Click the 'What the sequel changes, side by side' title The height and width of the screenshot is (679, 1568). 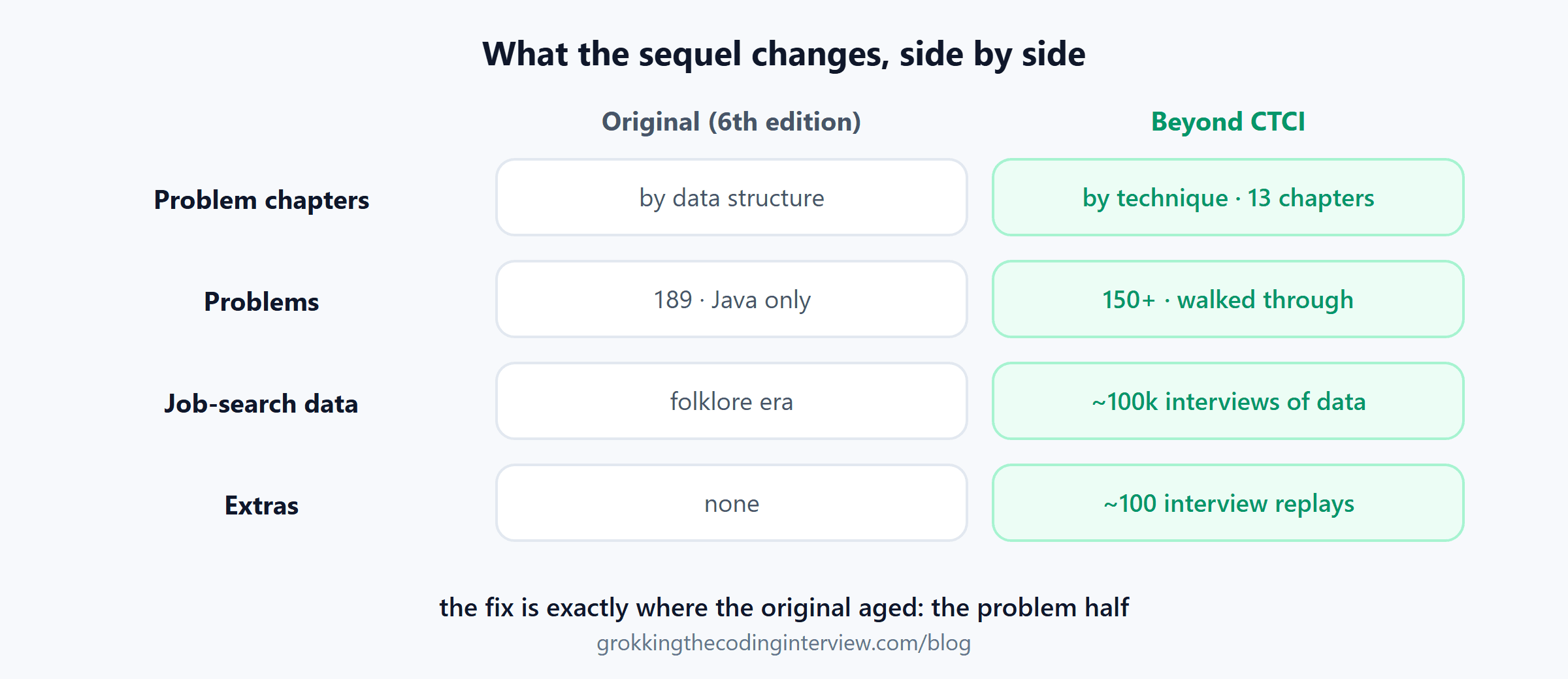click(784, 54)
